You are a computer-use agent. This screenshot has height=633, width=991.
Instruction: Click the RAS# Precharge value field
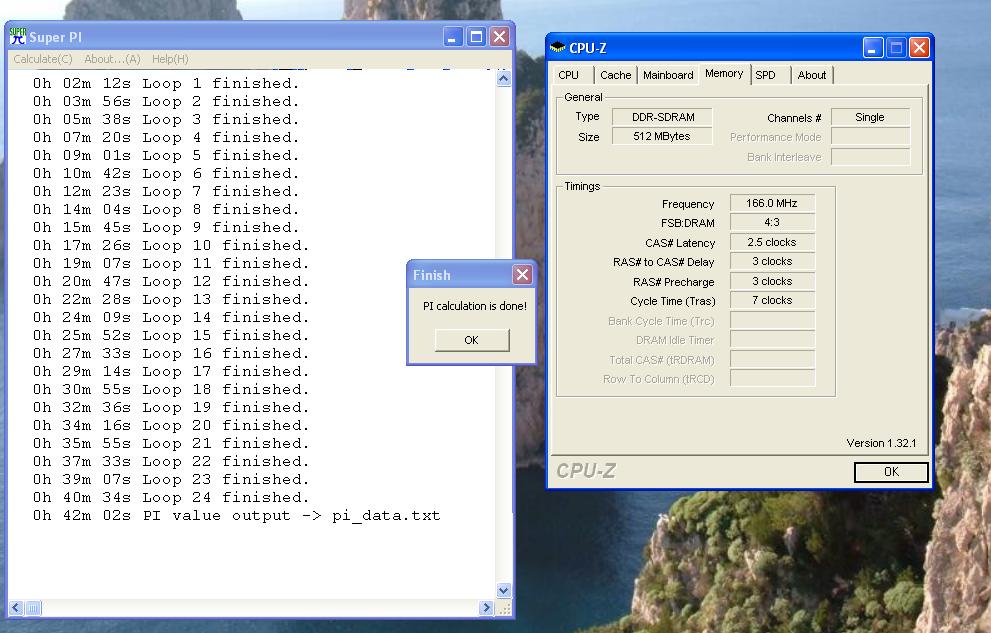[772, 281]
